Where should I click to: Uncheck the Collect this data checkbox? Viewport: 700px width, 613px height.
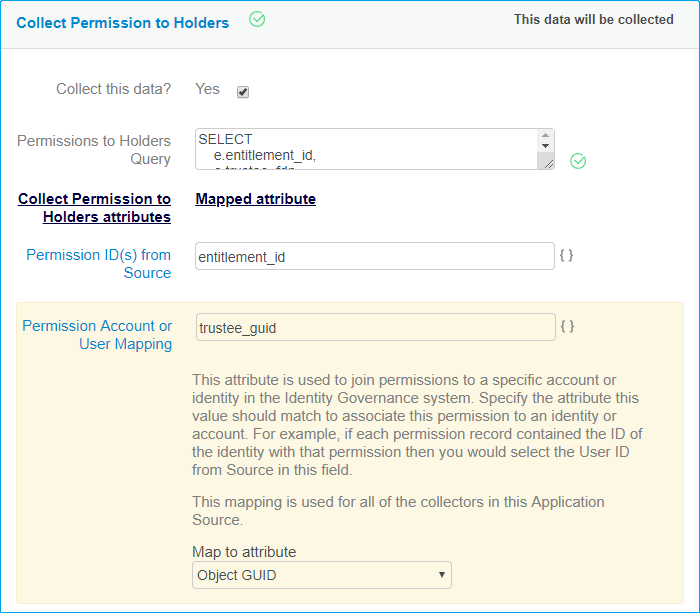[243, 92]
